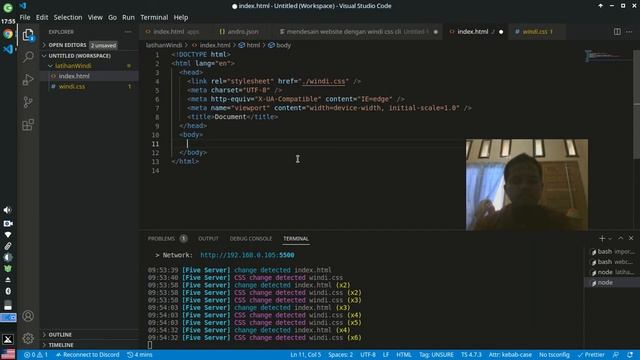Click Reconnect to Discord in status bar
Viewport: 640px width, 360px height.
pos(87,355)
